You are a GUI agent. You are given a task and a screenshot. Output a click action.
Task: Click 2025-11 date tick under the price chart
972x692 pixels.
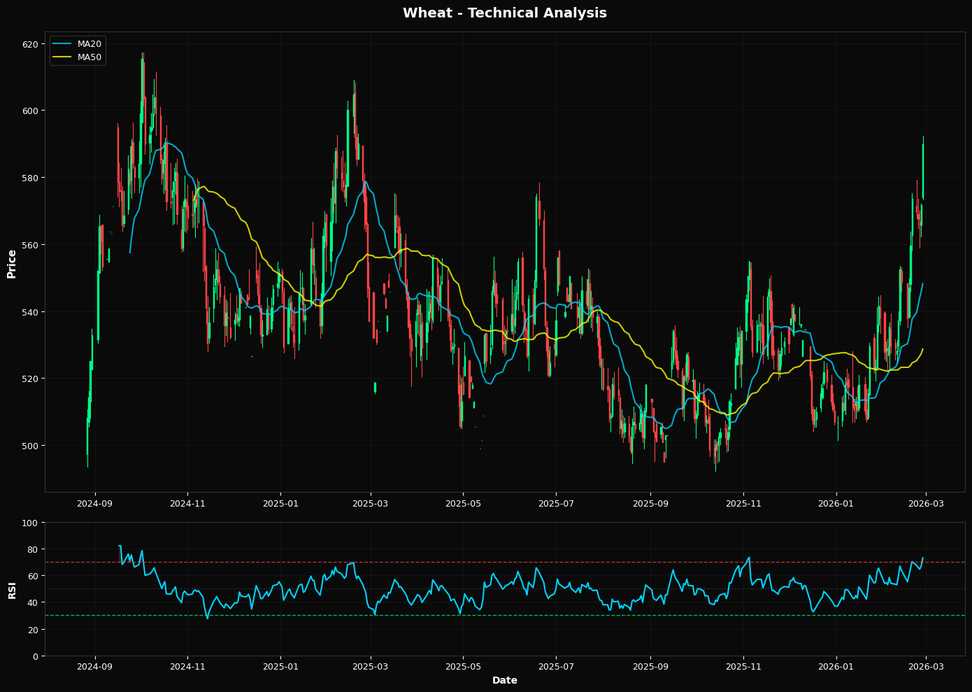743,503
